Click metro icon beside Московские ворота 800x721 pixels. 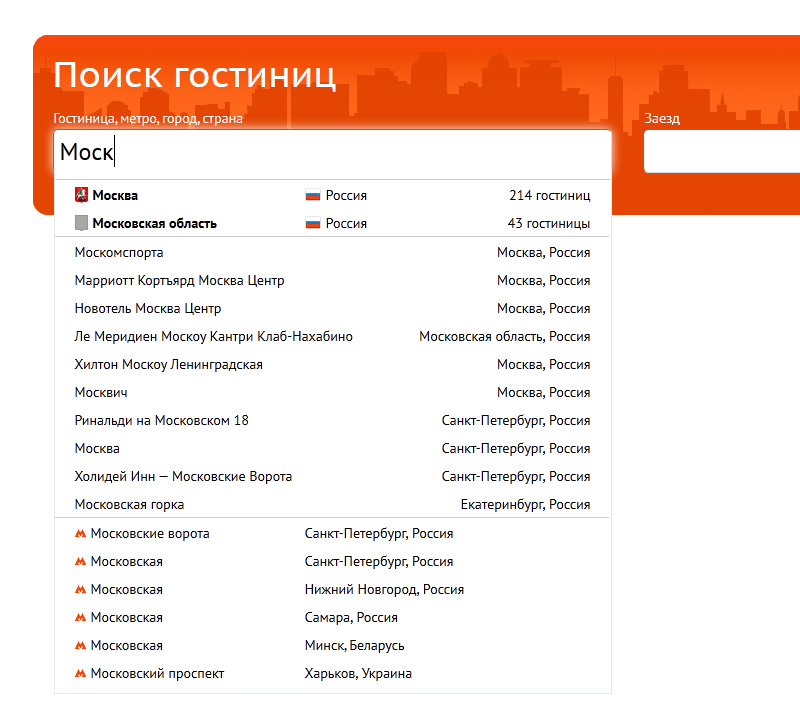point(81,534)
